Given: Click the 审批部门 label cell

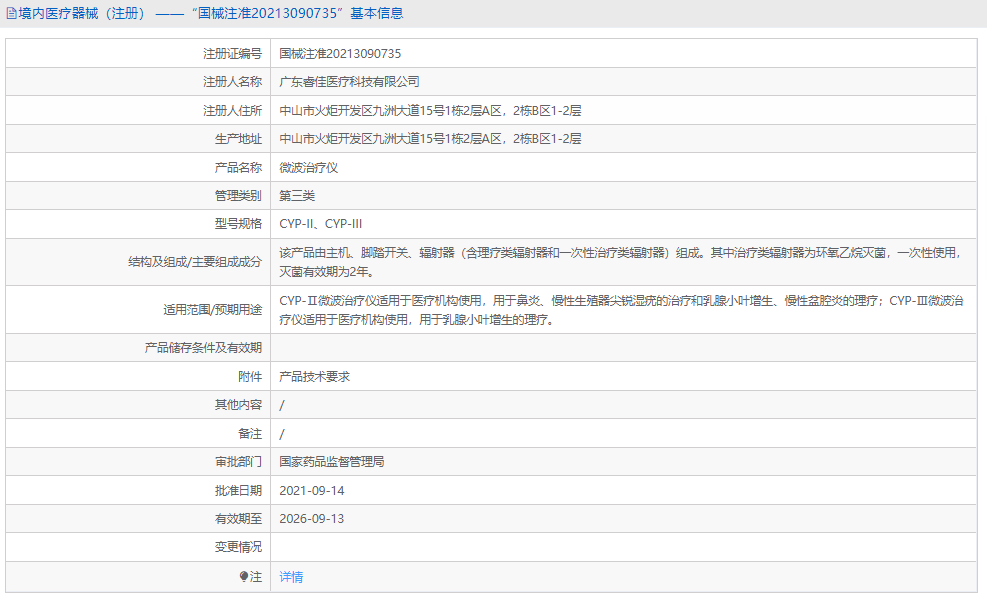Looking at the screenshot, I should (138, 462).
